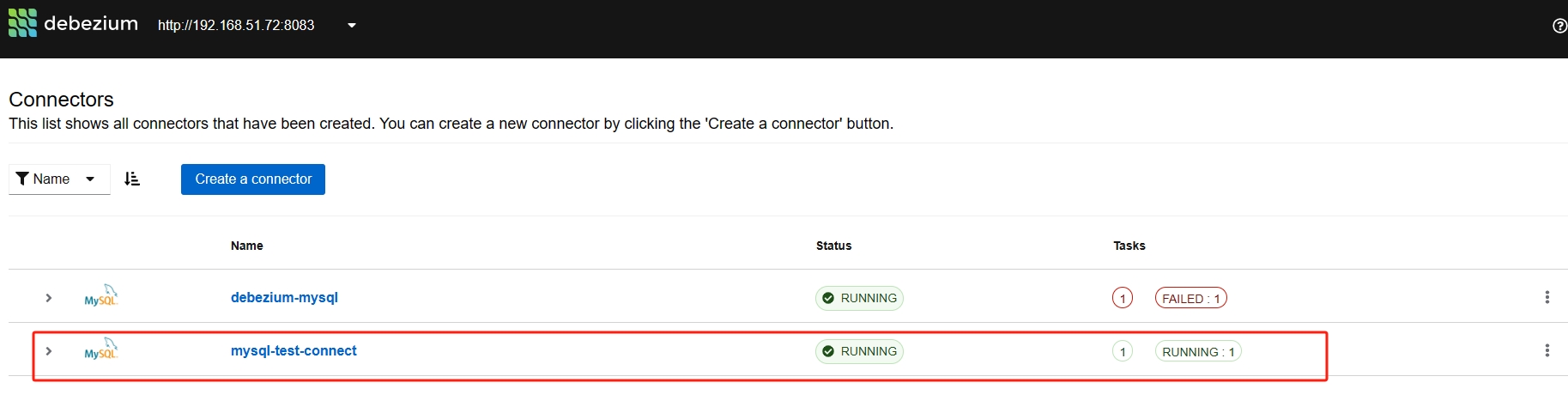1568x413 pixels.
Task: Open the debezium-mysql connector link
Action: click(284, 297)
